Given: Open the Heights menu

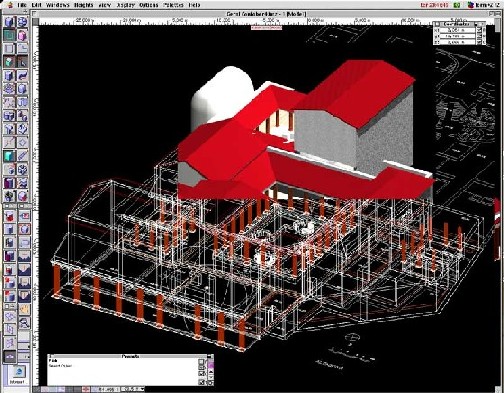Looking at the screenshot, I should click(83, 5).
